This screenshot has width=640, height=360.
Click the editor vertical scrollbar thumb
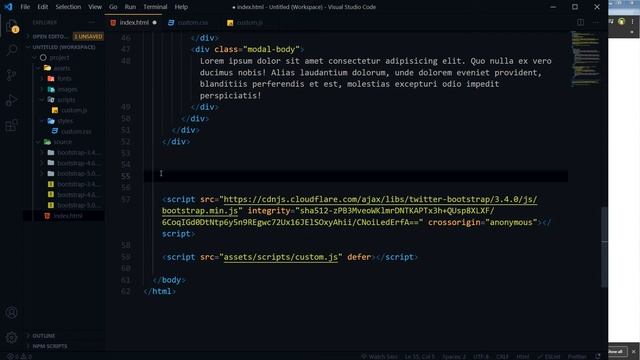pos(604,247)
